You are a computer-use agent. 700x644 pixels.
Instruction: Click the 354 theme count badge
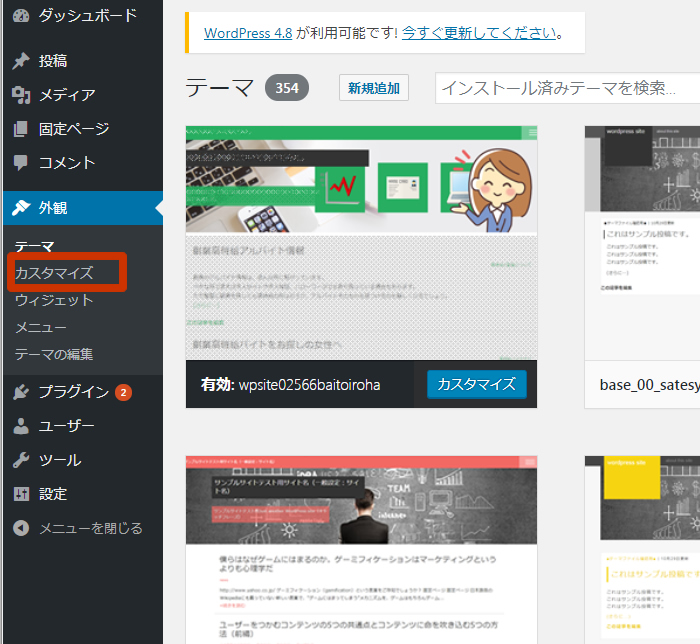[287, 88]
